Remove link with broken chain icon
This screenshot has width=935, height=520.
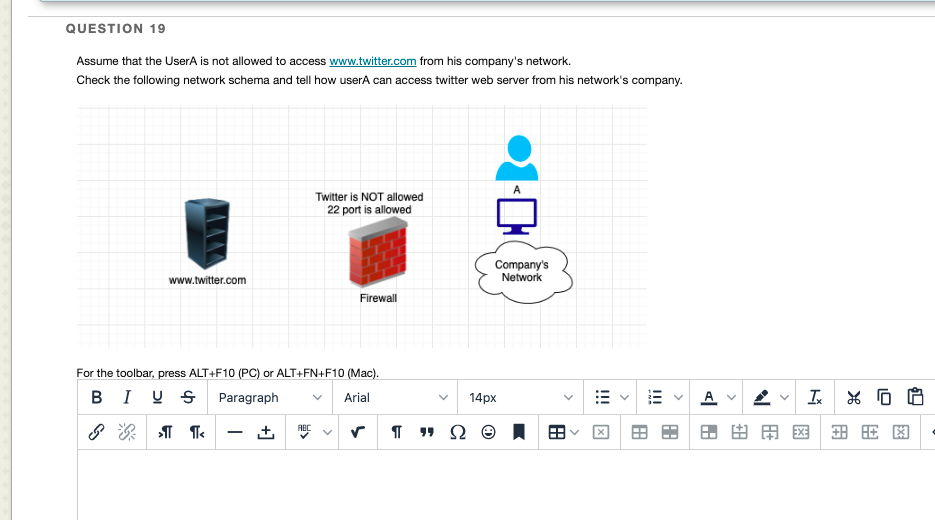pos(126,432)
